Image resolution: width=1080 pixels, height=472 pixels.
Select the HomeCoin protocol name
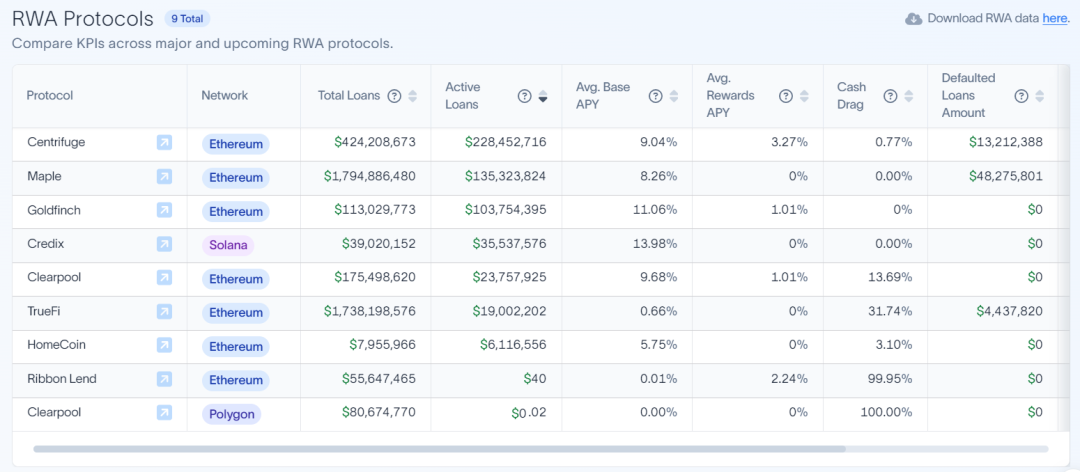point(56,345)
